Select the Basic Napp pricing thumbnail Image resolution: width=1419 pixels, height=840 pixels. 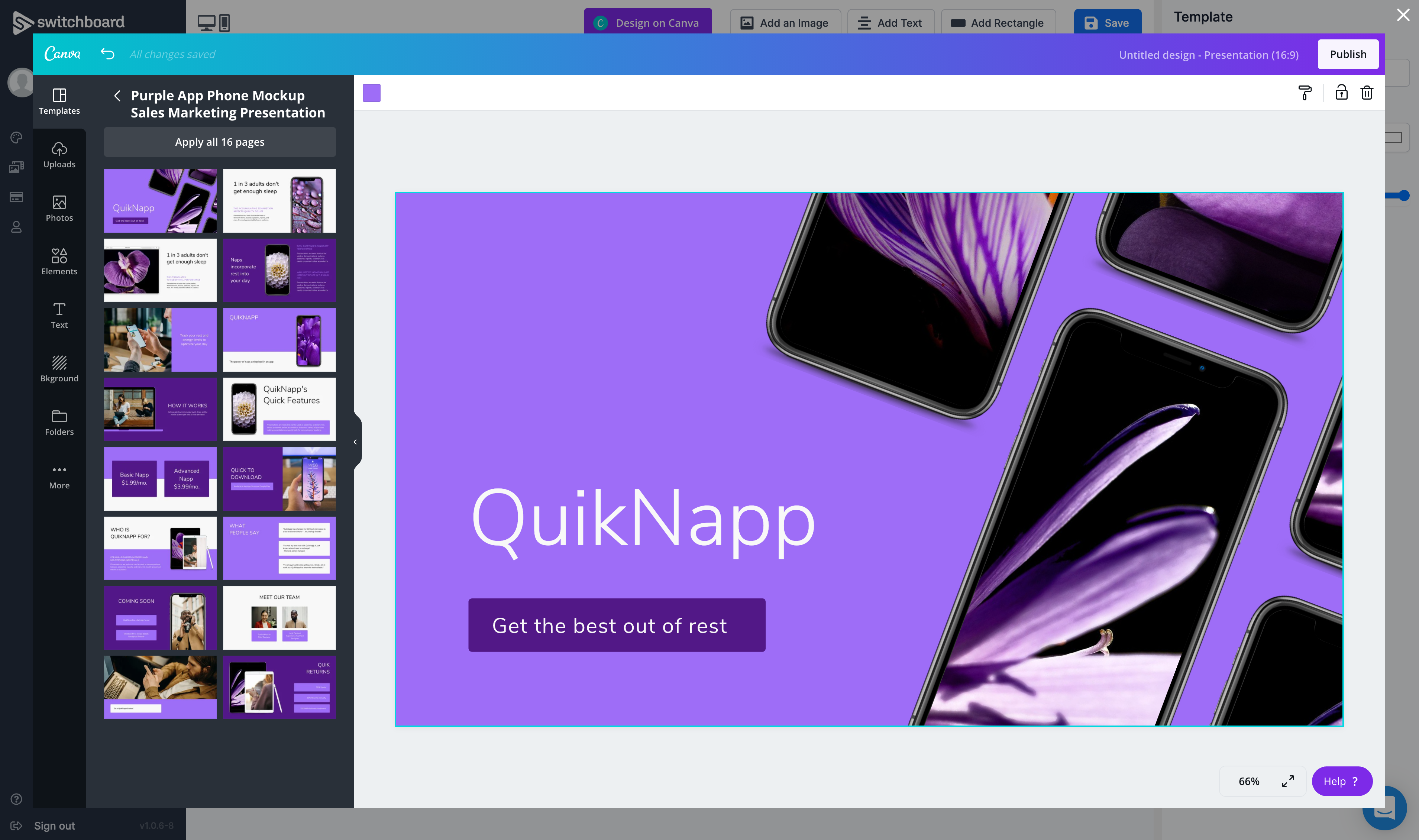pos(160,479)
